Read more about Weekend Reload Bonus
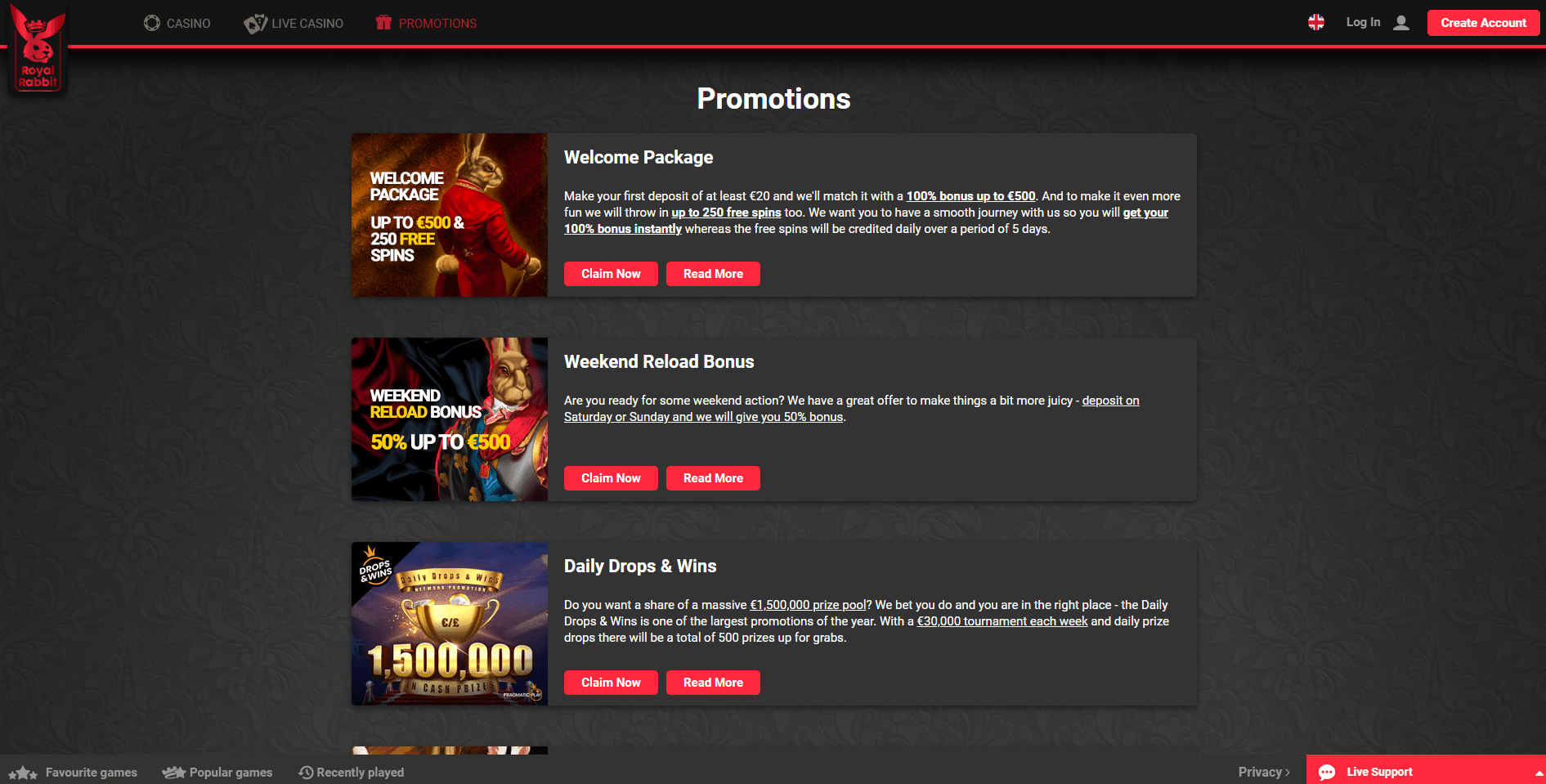The image size is (1546, 784). [713, 478]
